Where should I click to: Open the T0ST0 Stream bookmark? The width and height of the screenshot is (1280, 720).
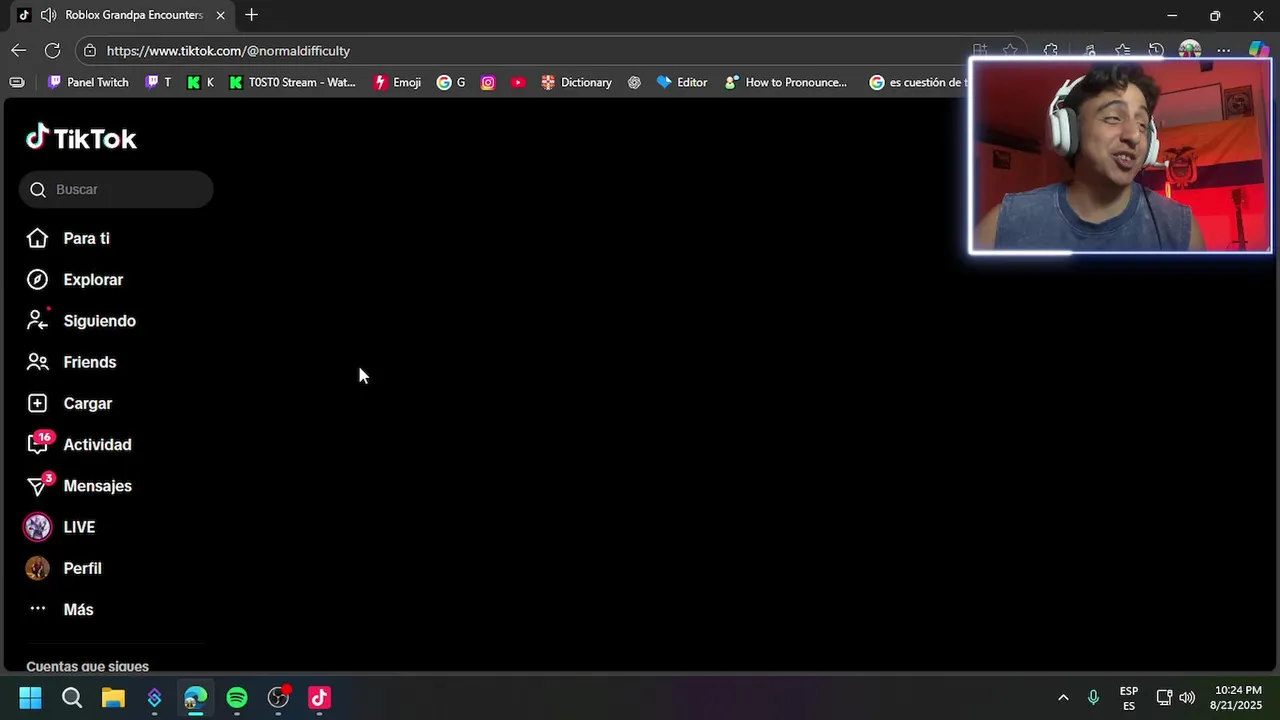tap(292, 82)
